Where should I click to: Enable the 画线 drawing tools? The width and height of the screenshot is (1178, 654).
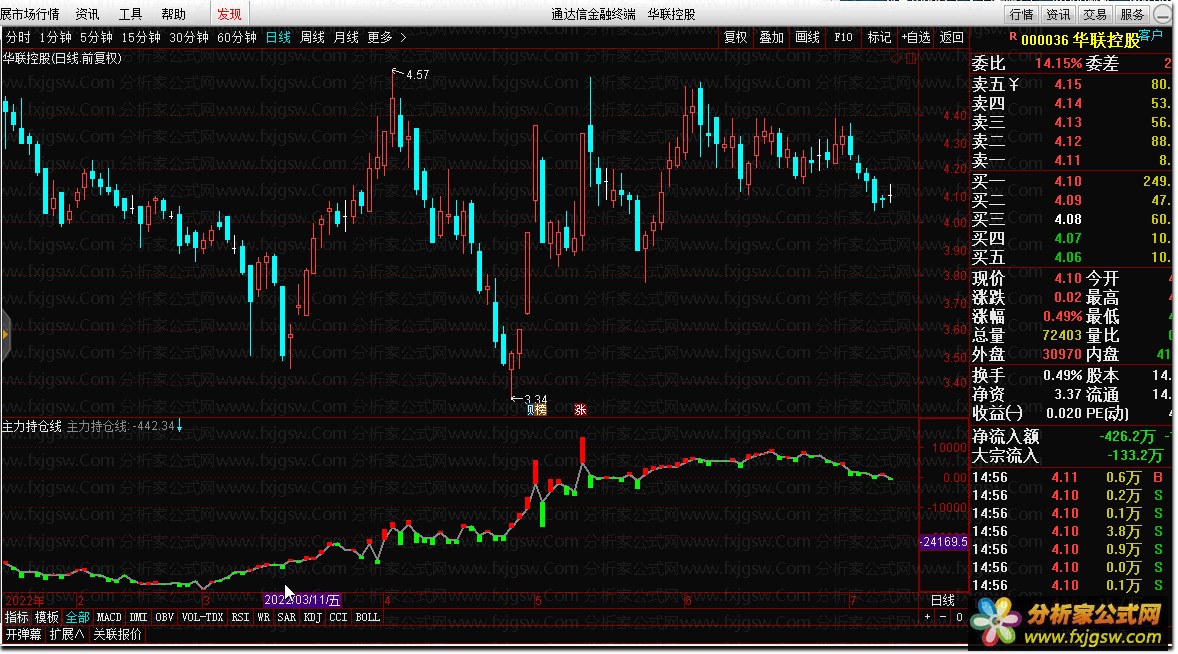coord(808,37)
